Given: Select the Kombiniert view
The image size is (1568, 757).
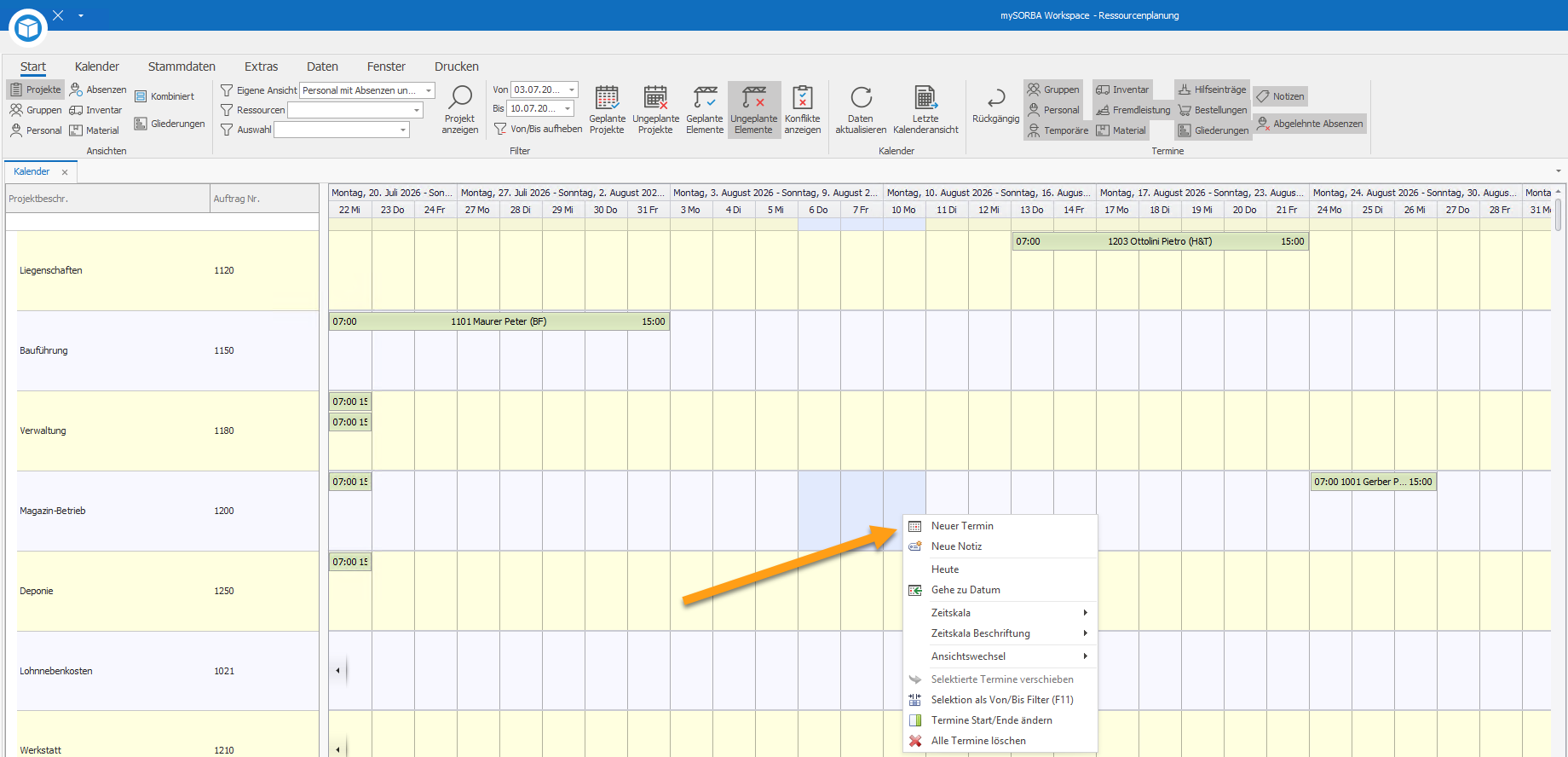Looking at the screenshot, I should click(x=164, y=96).
